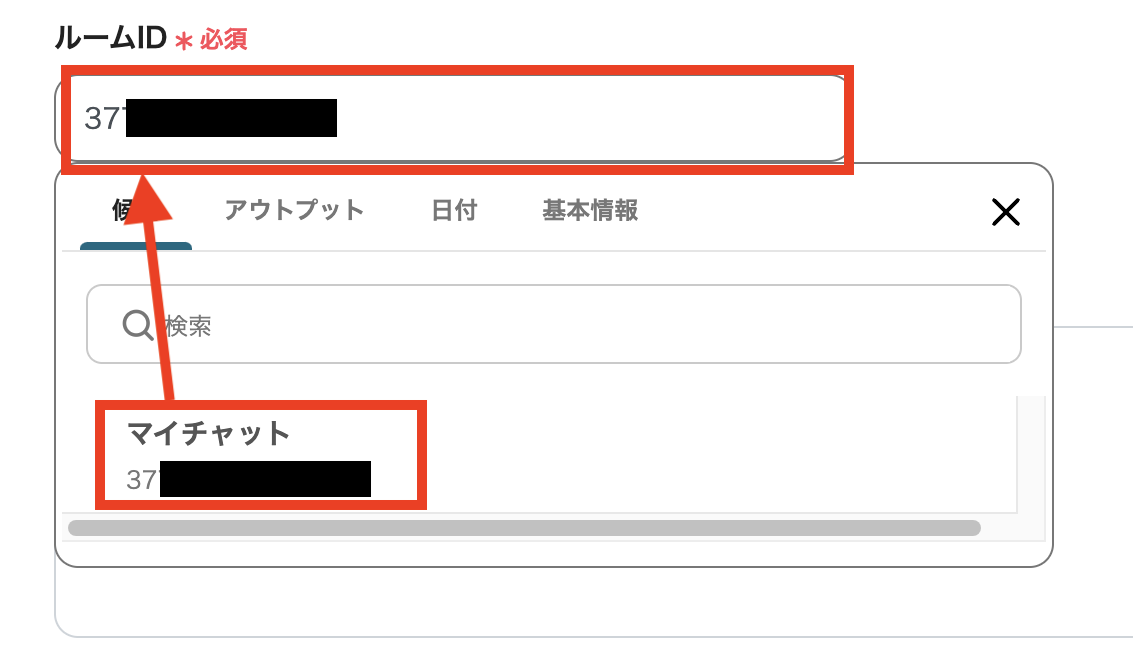The image size is (1133, 645).
Task: Click the magnifying glass search icon
Action: point(137,325)
